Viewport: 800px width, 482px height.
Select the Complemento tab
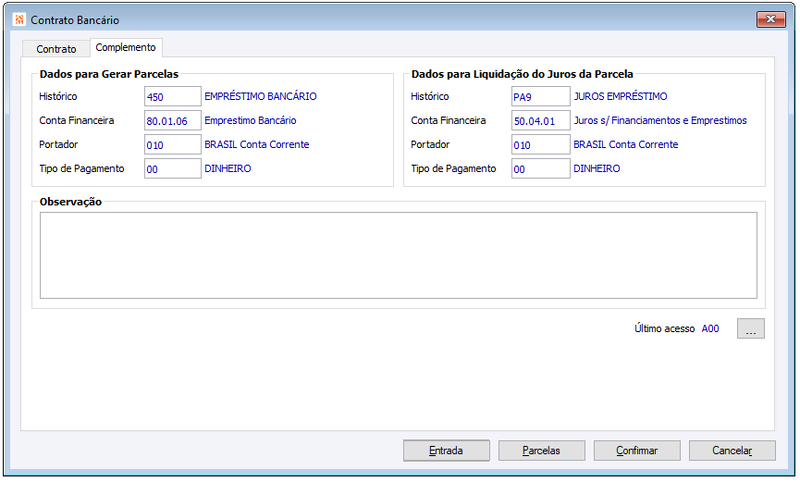(x=126, y=47)
